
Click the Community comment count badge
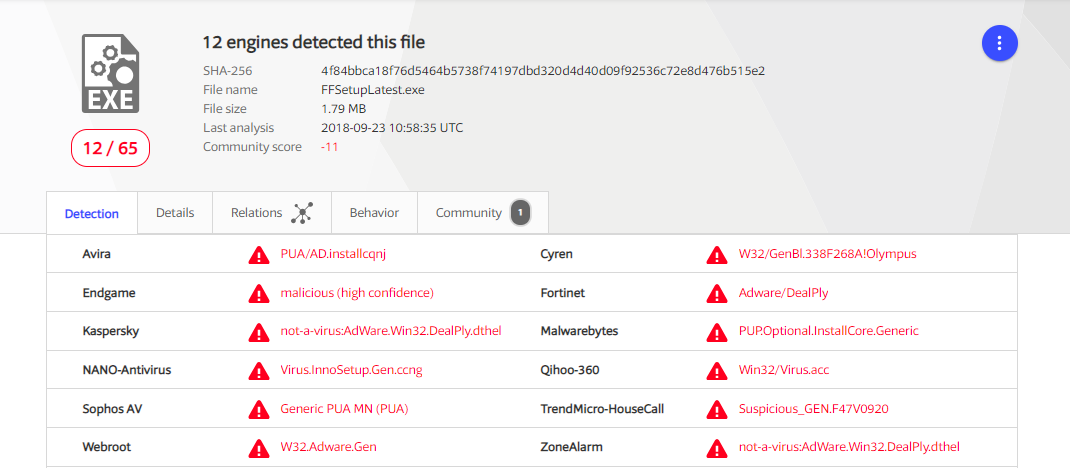coord(520,213)
